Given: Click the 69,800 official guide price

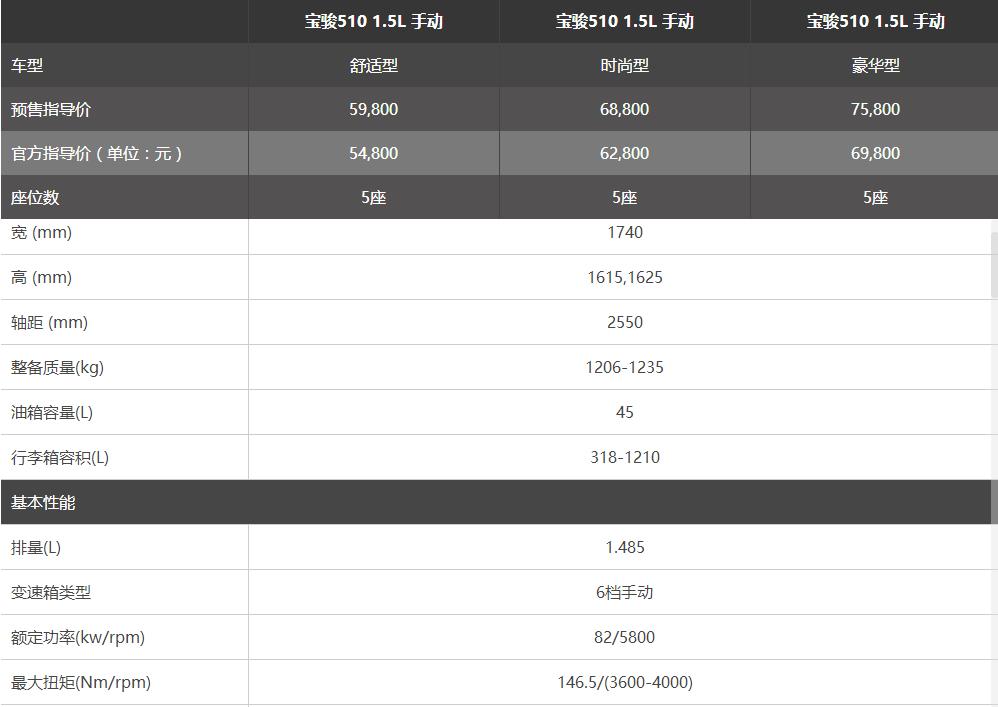Looking at the screenshot, I should tap(875, 153).
